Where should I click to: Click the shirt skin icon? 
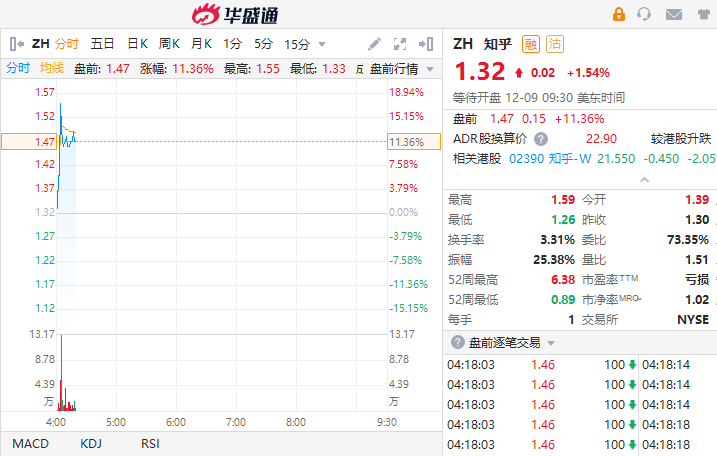(x=704, y=15)
